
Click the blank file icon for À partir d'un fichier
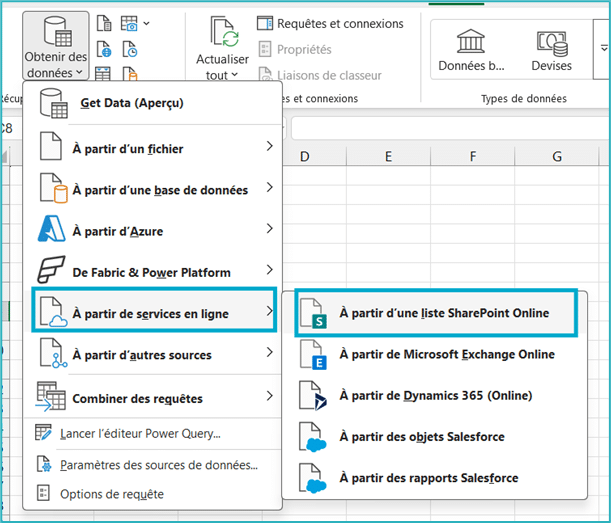click(x=51, y=146)
